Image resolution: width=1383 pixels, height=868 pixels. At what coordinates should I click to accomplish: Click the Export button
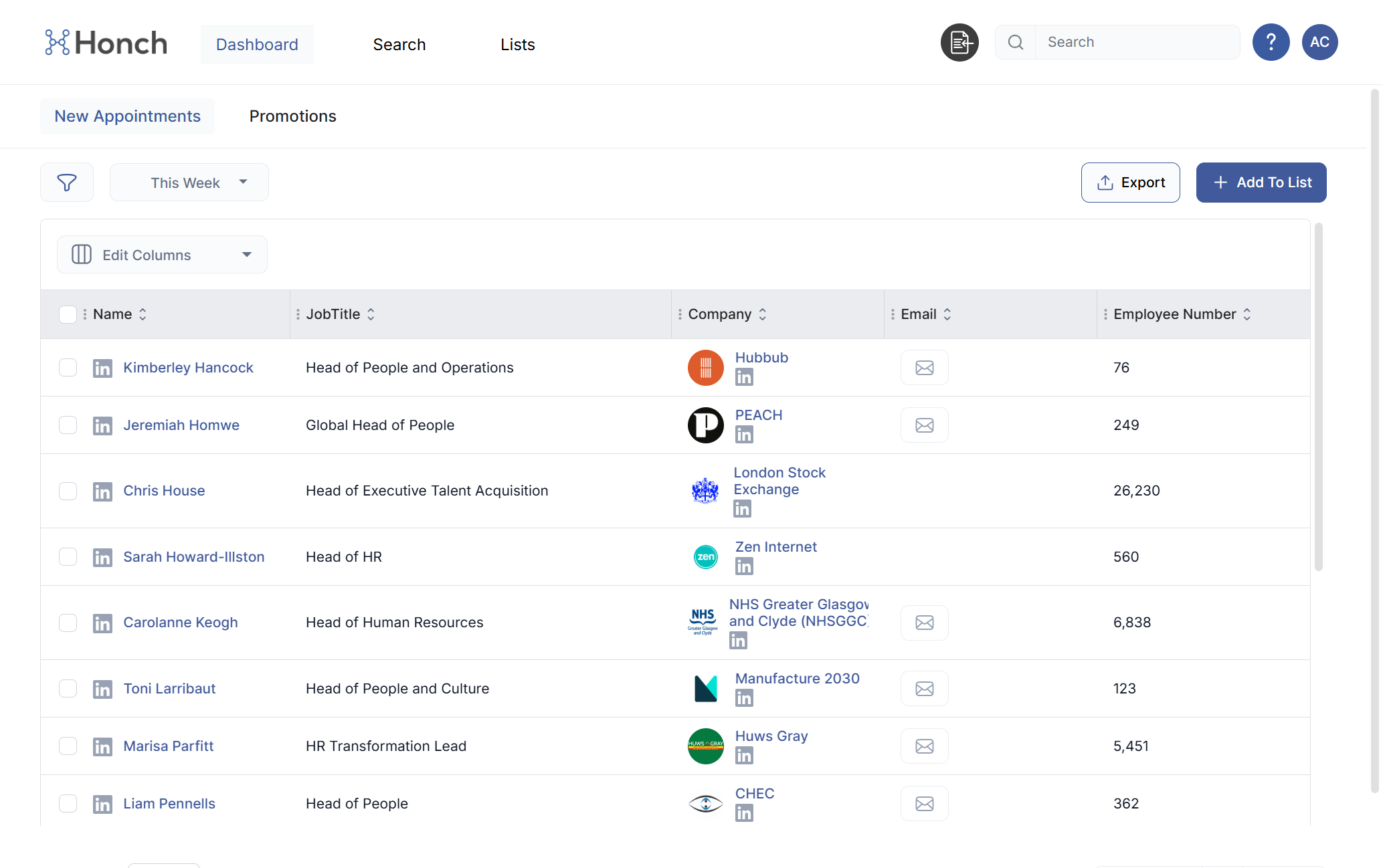point(1130,183)
